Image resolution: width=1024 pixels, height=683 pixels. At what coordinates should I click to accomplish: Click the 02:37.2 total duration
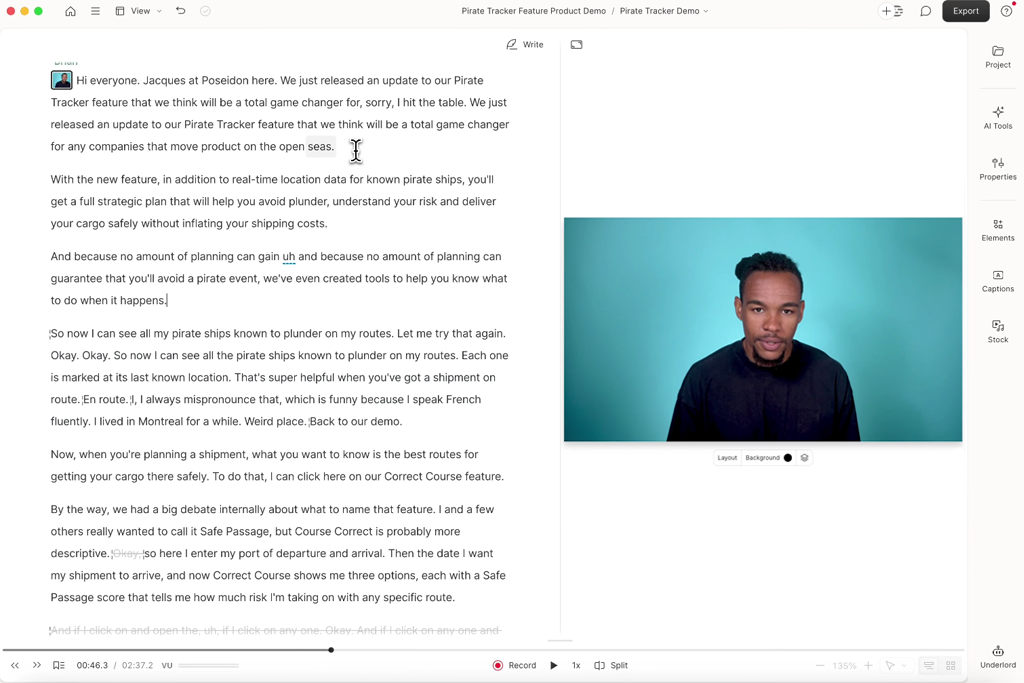[x=137, y=665]
